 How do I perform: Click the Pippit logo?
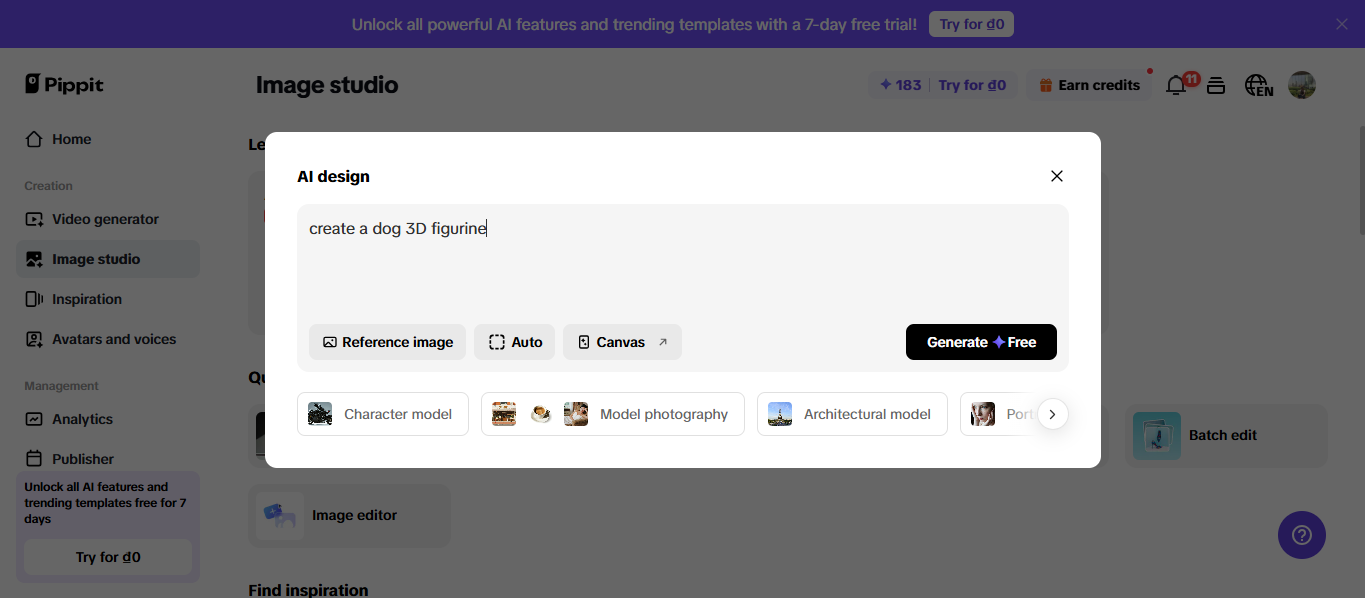[65, 85]
